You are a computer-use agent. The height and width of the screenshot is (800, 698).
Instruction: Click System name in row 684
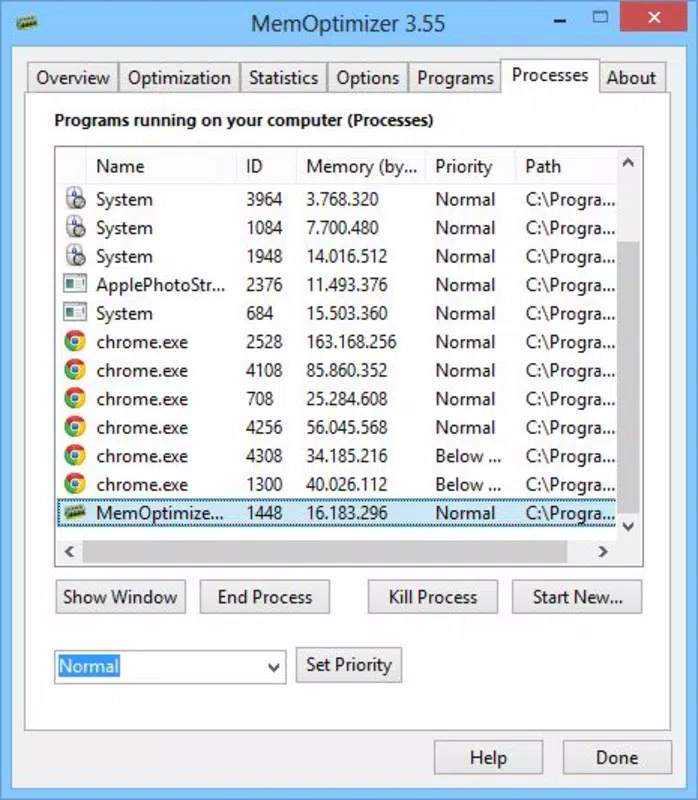pos(124,314)
